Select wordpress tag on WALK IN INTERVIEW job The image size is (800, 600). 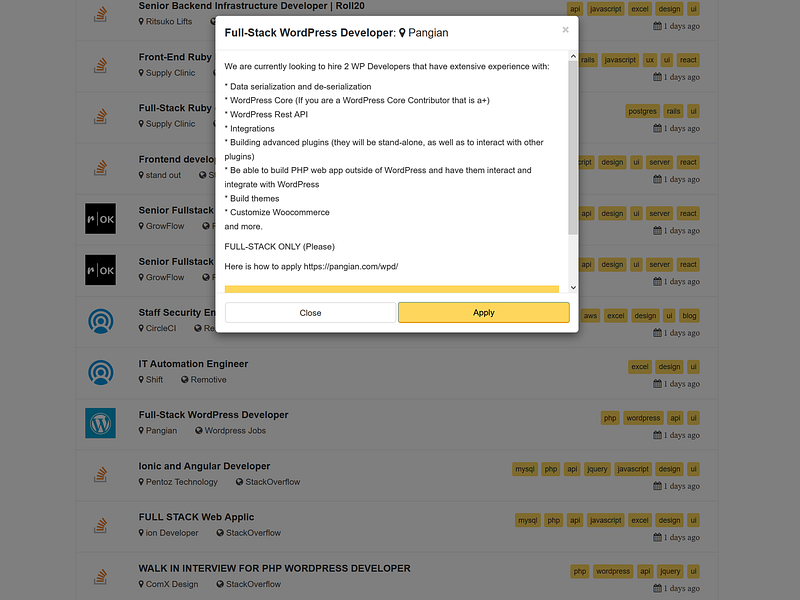613,571
